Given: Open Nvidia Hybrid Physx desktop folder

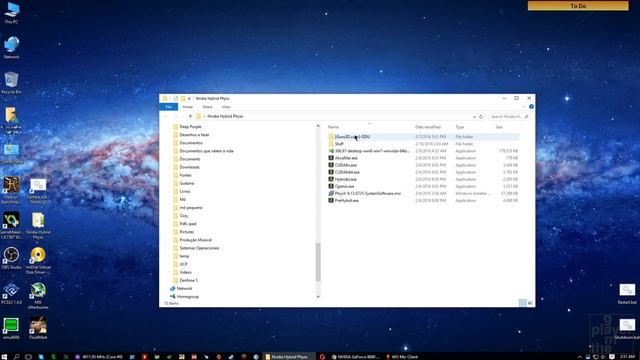Looking at the screenshot, I should [x=38, y=225].
